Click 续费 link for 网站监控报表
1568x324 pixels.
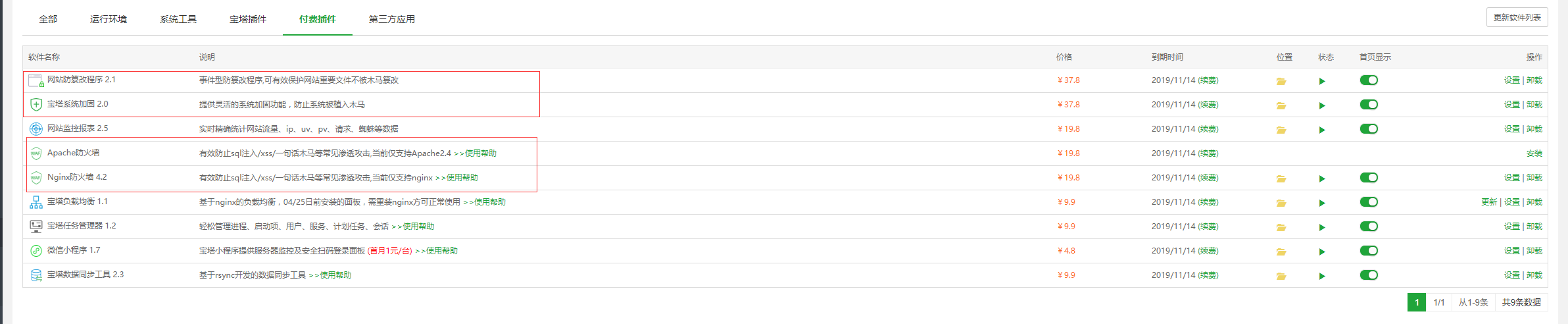click(x=1208, y=129)
